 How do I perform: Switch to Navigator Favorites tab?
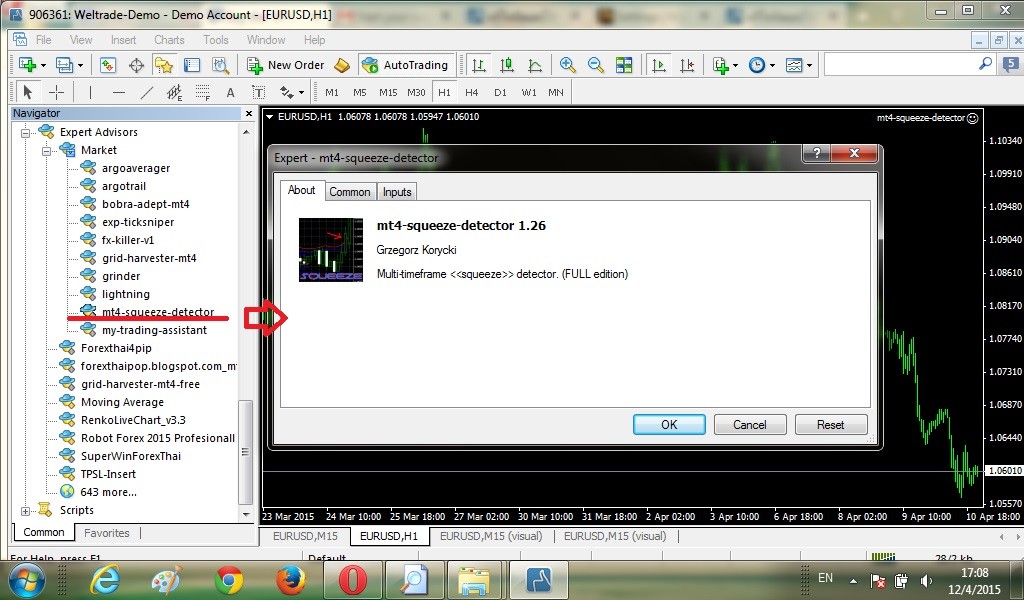(107, 533)
